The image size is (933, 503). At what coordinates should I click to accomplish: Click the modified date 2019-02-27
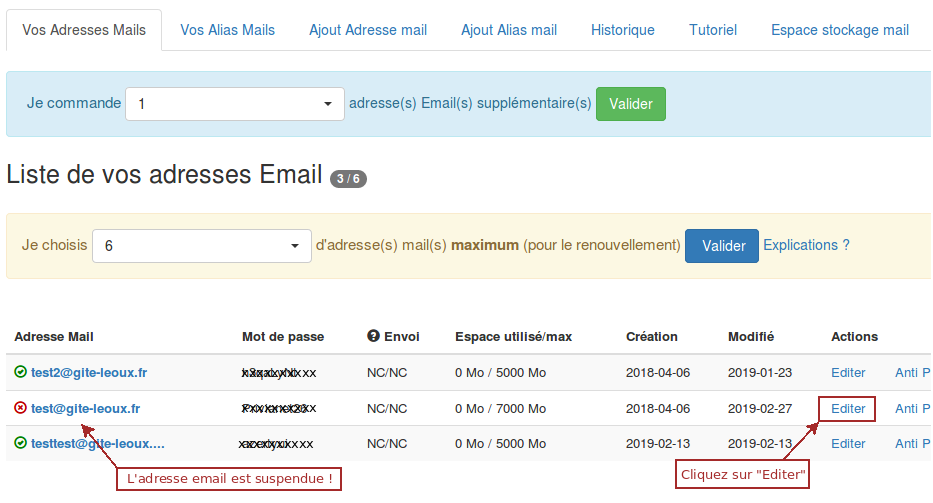760,409
